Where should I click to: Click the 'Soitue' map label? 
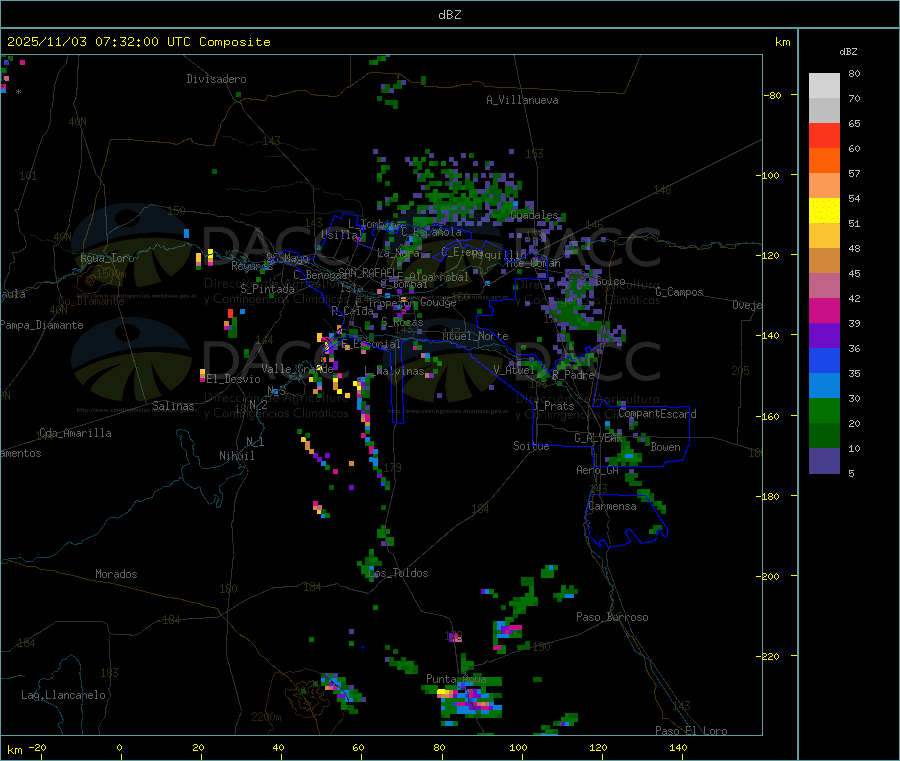531,446
